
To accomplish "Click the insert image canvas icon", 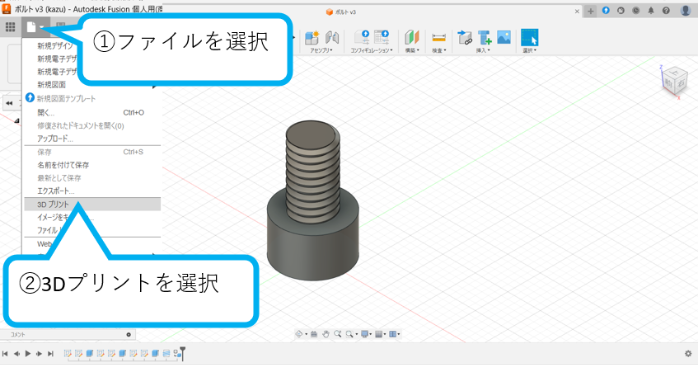I will tap(504, 37).
